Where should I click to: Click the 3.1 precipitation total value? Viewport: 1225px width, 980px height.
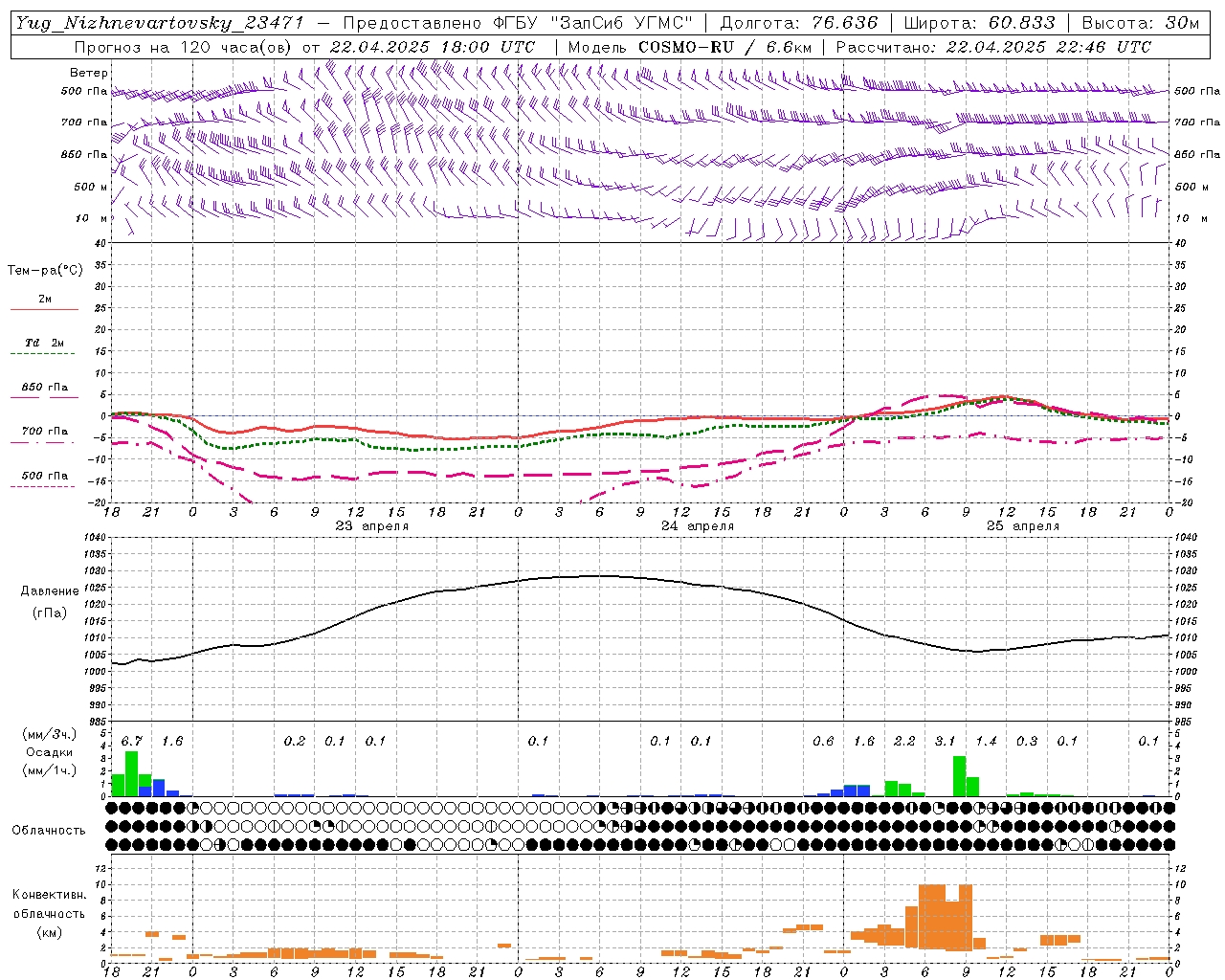[946, 741]
